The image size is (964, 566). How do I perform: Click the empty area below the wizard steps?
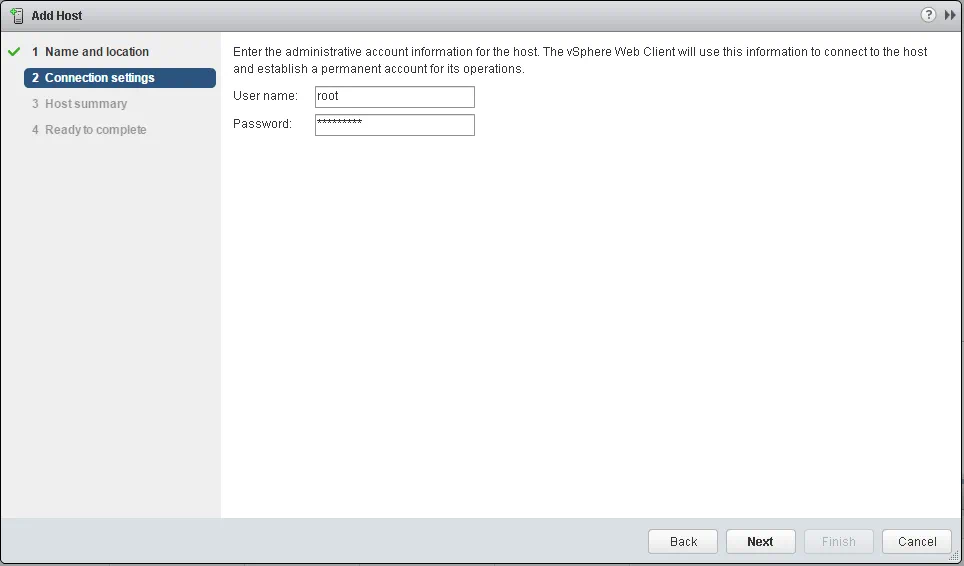(x=110, y=330)
